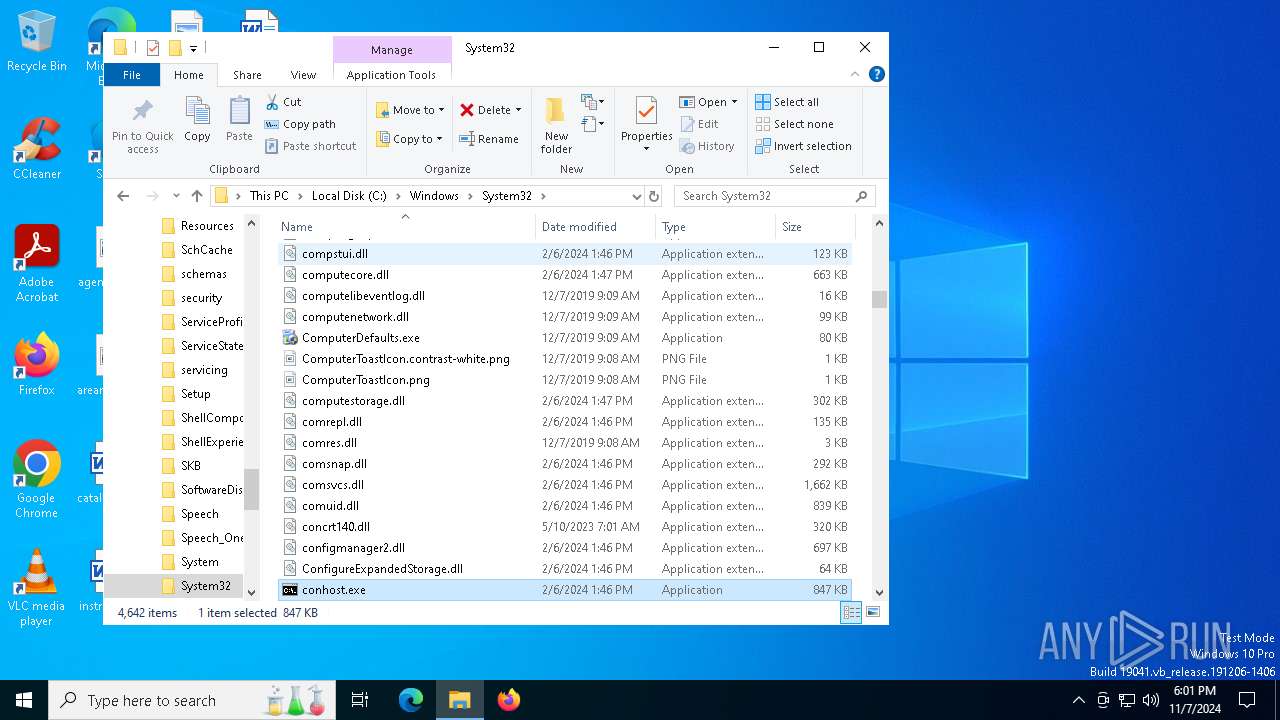
Task: Click Copy path in Clipboard group
Action: pos(300,124)
